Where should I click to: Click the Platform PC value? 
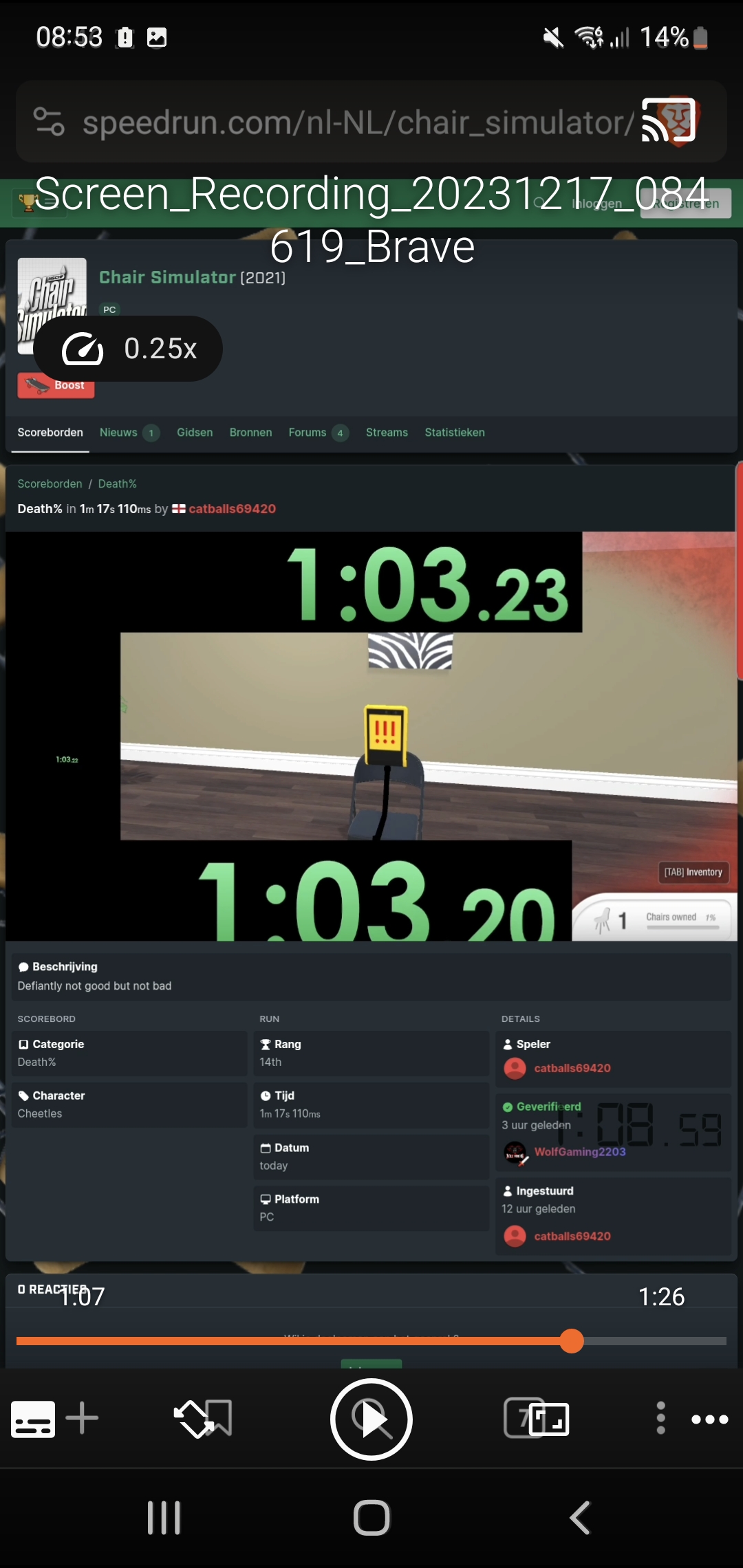267,1217
